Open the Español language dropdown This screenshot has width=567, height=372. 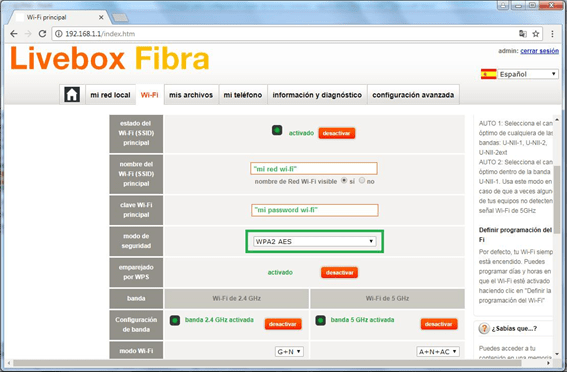pos(528,74)
